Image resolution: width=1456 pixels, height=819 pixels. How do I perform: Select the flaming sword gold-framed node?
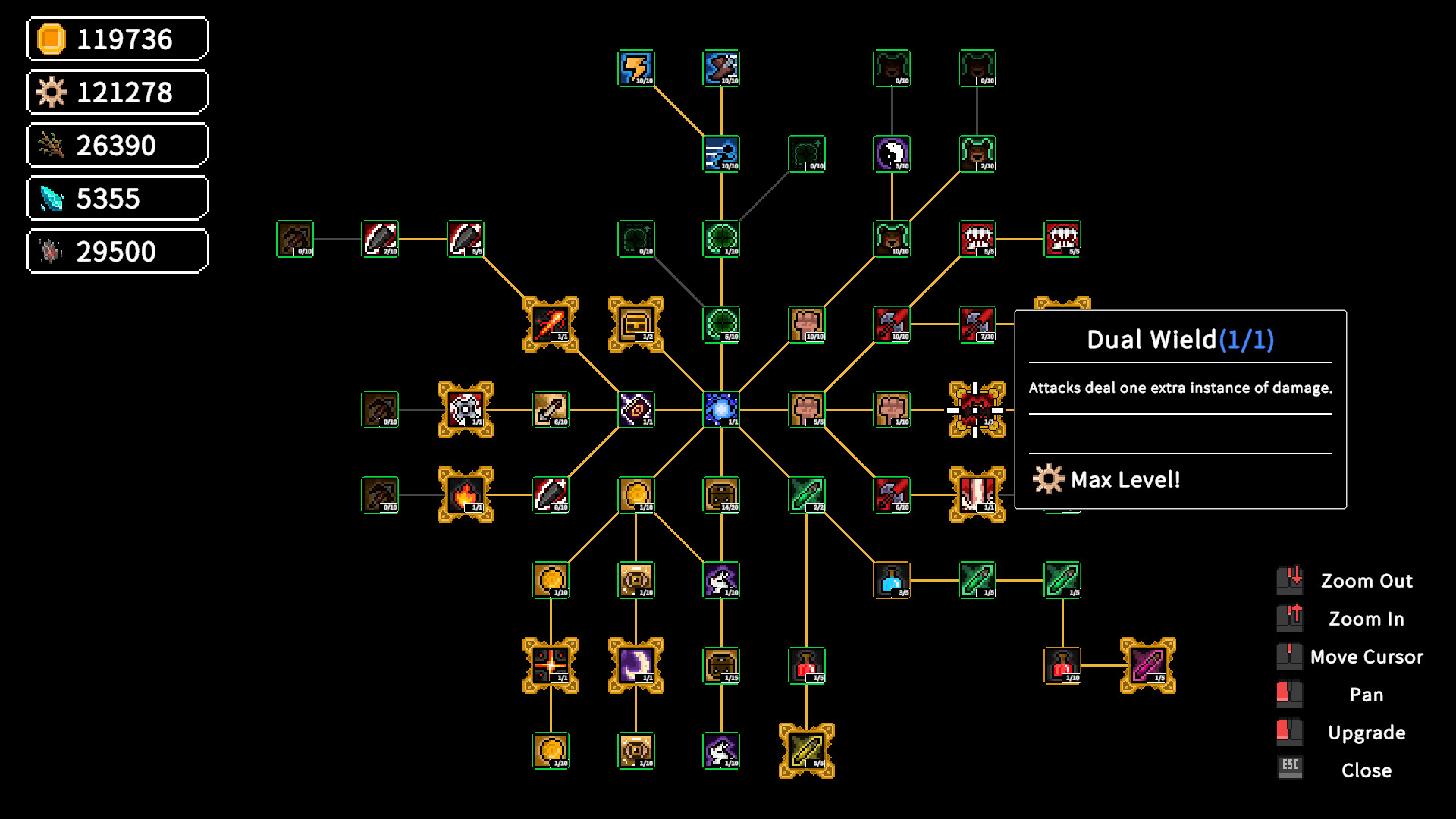tap(551, 325)
